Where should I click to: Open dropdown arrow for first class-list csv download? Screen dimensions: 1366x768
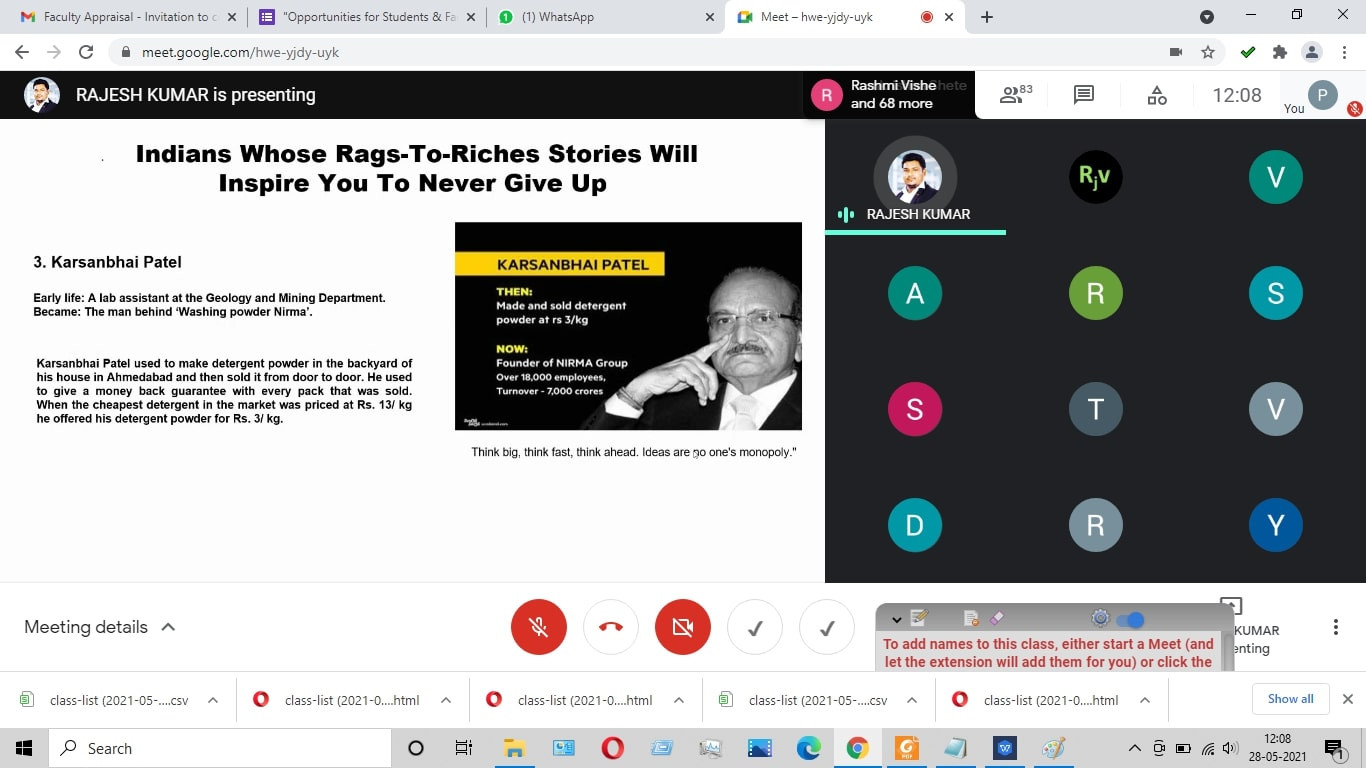[213, 700]
